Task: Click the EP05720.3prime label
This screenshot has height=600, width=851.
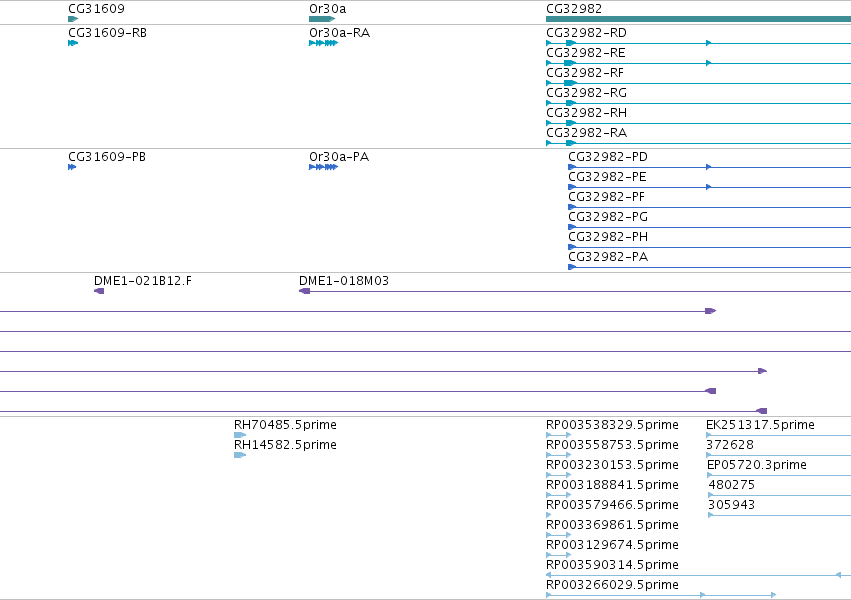Action: [x=757, y=465]
